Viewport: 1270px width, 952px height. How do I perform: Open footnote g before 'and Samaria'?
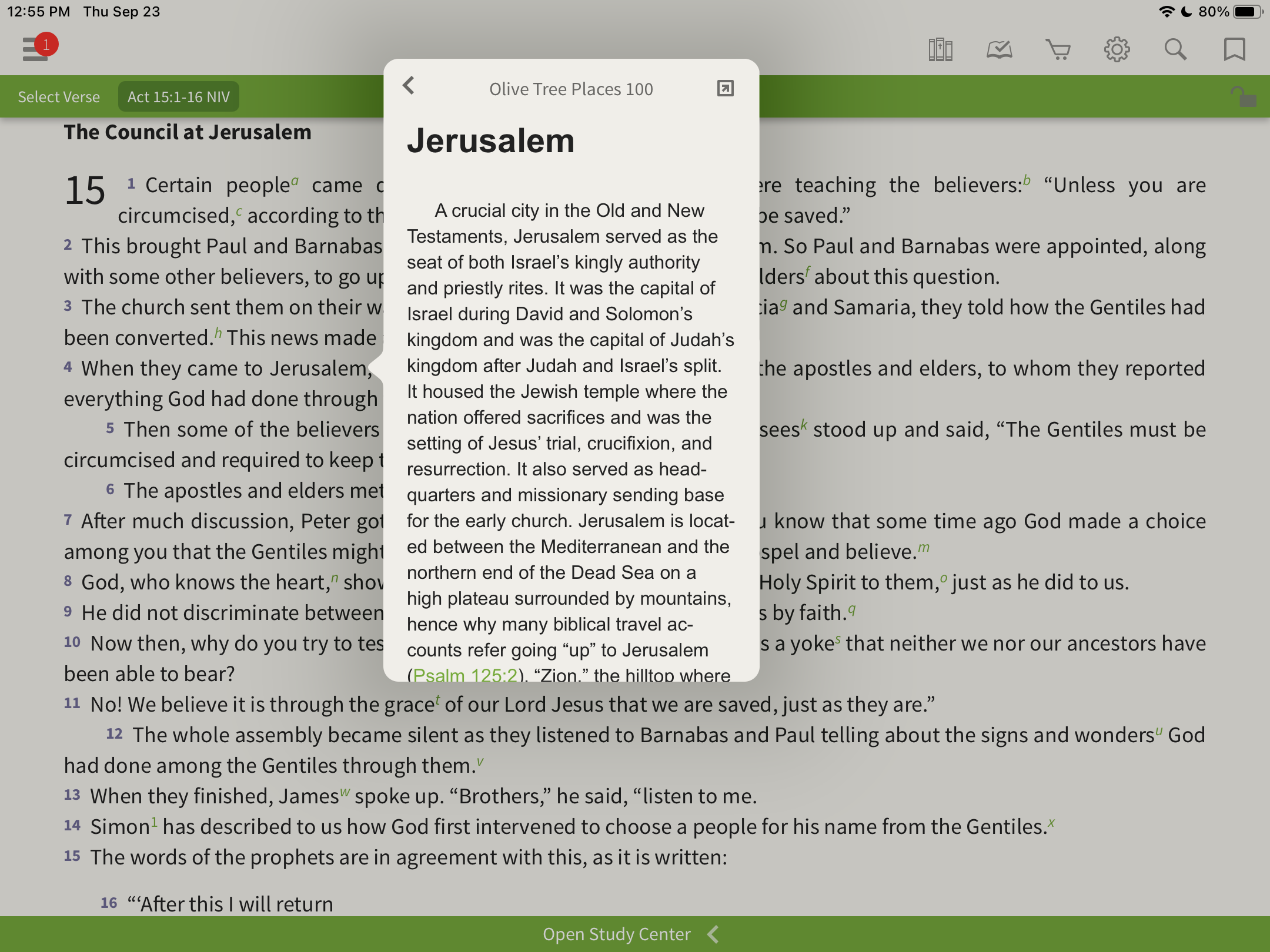click(x=783, y=304)
